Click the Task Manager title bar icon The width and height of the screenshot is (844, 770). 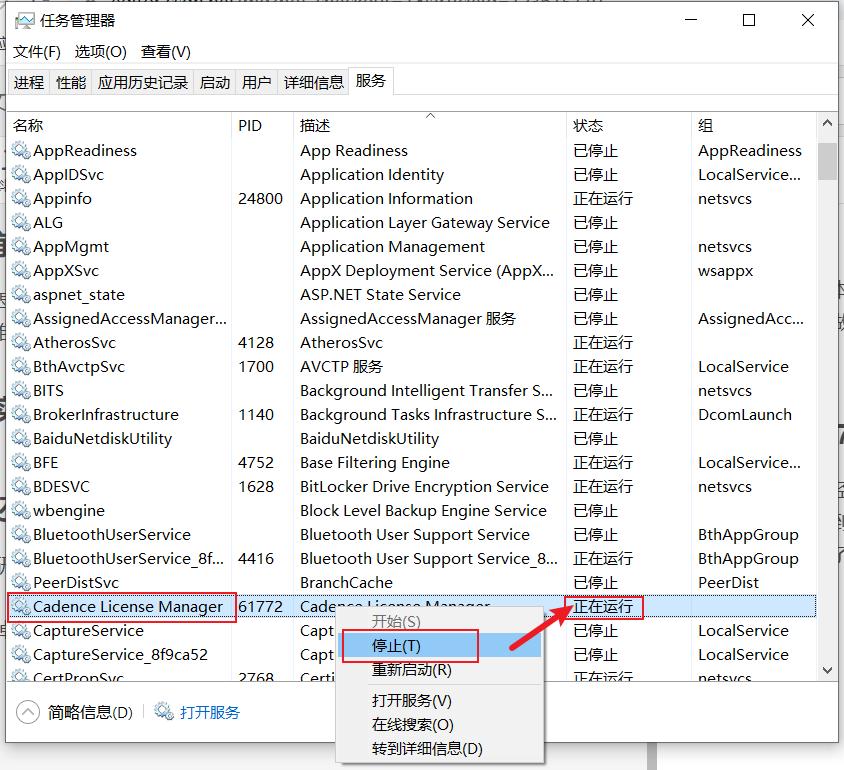[24, 21]
